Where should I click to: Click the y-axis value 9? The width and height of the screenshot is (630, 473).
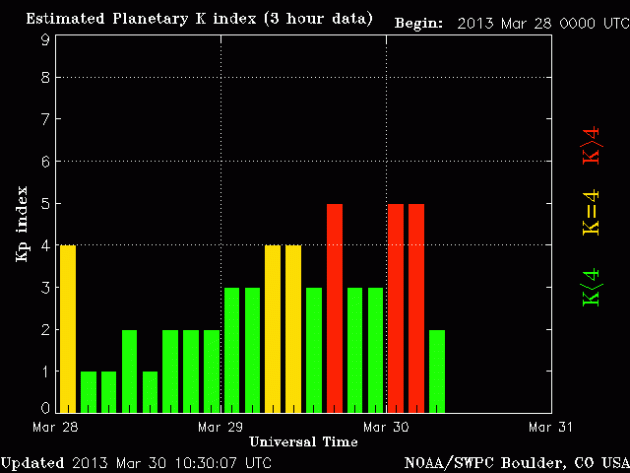click(45, 39)
